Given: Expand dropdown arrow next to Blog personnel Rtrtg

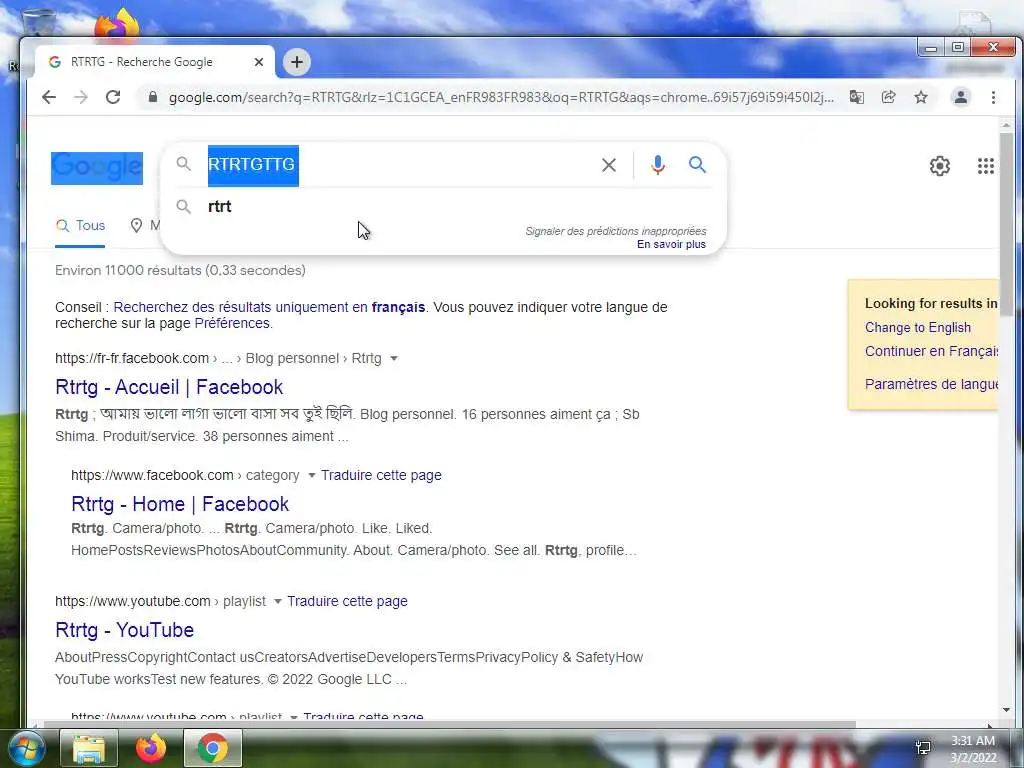Looking at the screenshot, I should (394, 359).
